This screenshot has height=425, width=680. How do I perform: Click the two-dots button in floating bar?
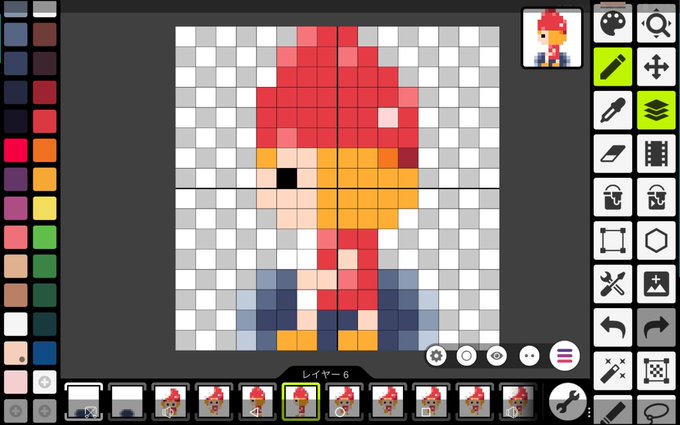coord(529,356)
